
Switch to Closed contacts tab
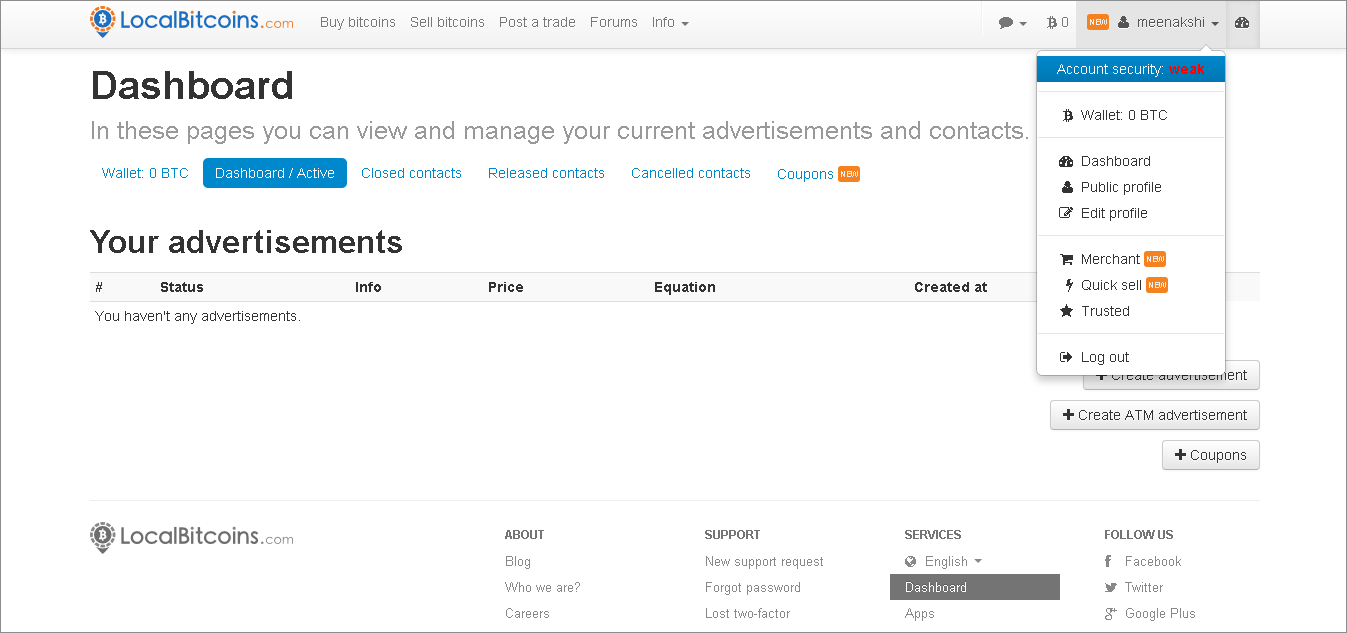(x=411, y=173)
